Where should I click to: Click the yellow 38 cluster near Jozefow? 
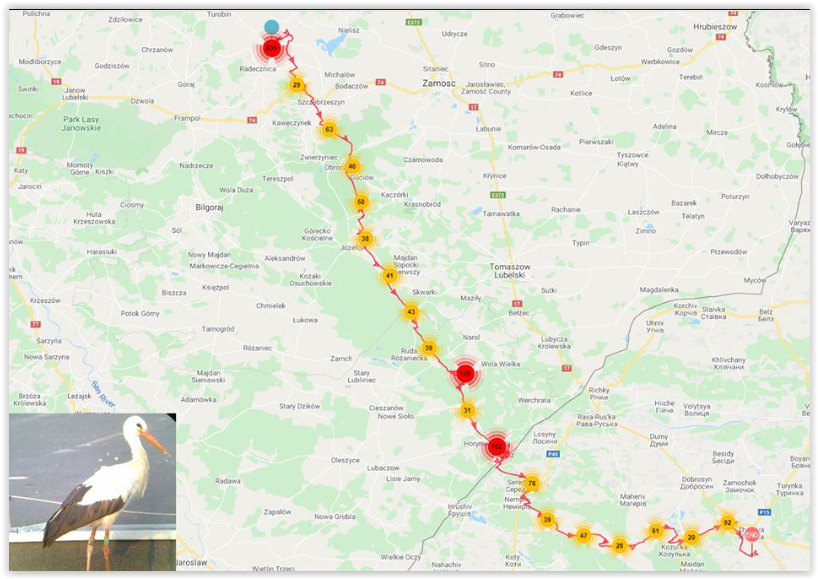[x=366, y=239]
